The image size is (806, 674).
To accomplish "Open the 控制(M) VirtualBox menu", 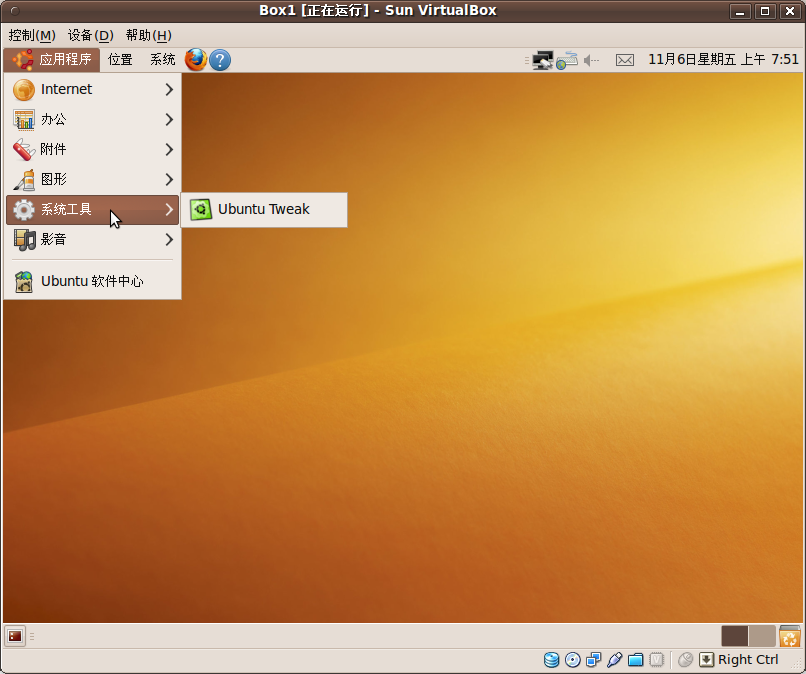I will [32, 35].
